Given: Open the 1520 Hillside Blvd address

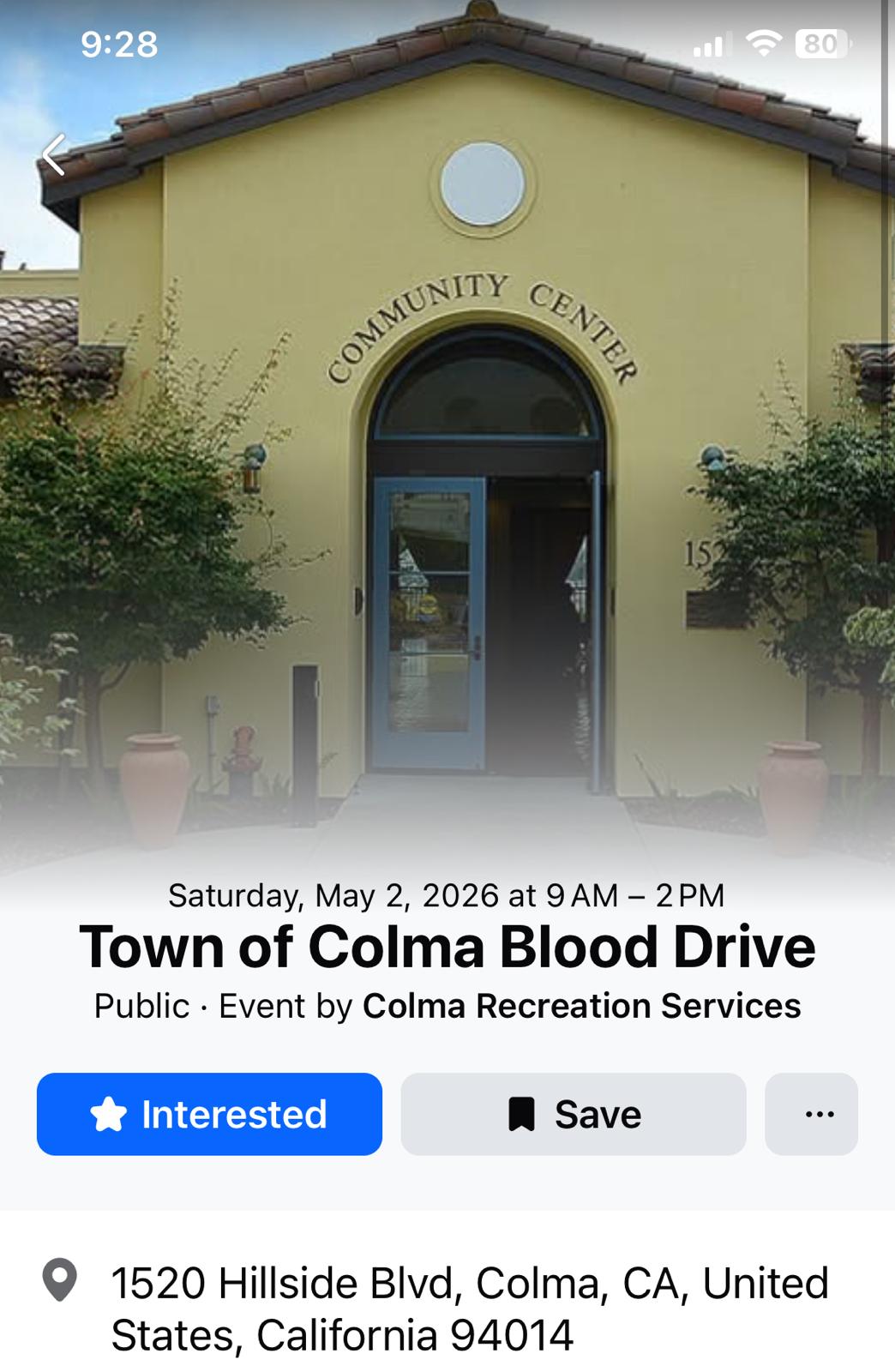Looking at the screenshot, I should 470,1309.
